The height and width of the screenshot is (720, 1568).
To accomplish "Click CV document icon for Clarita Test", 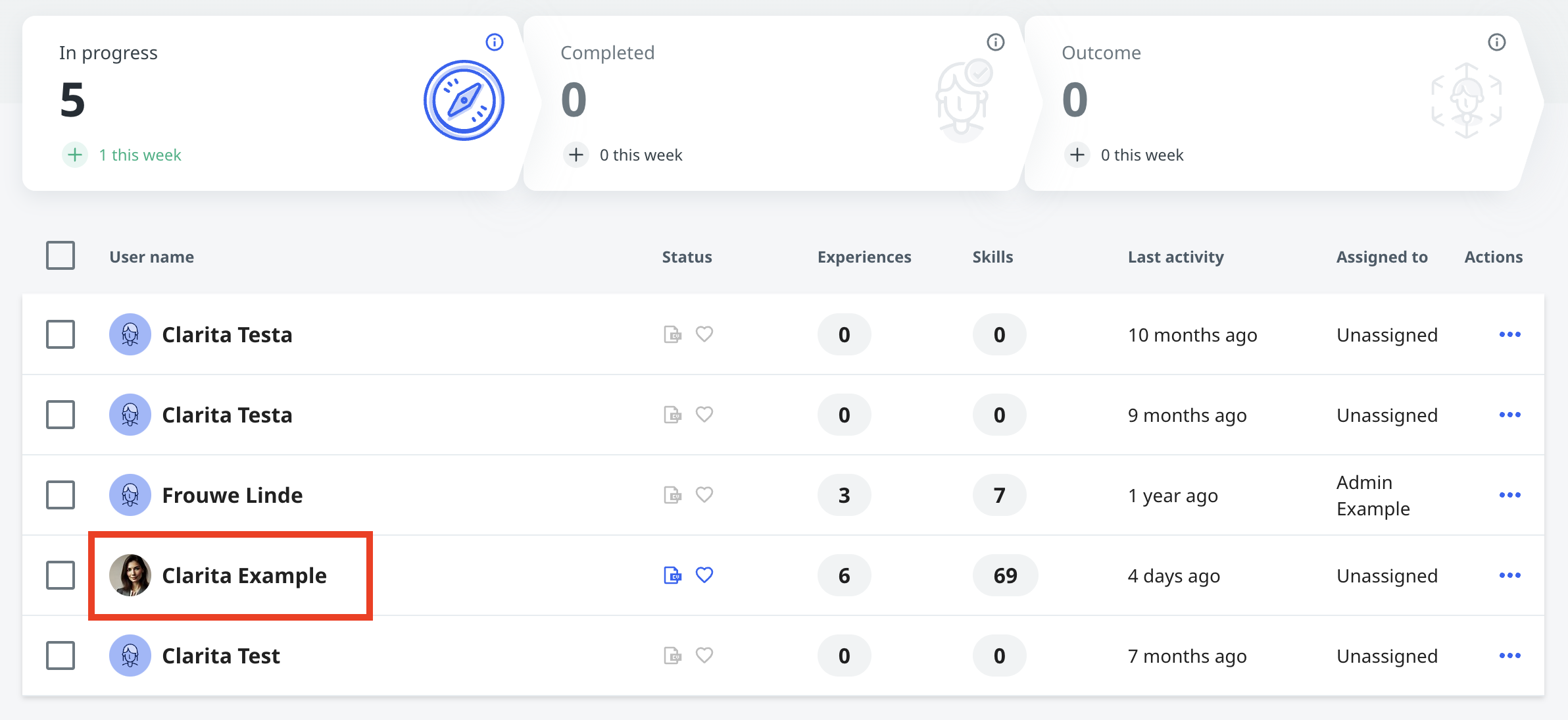I will point(672,656).
